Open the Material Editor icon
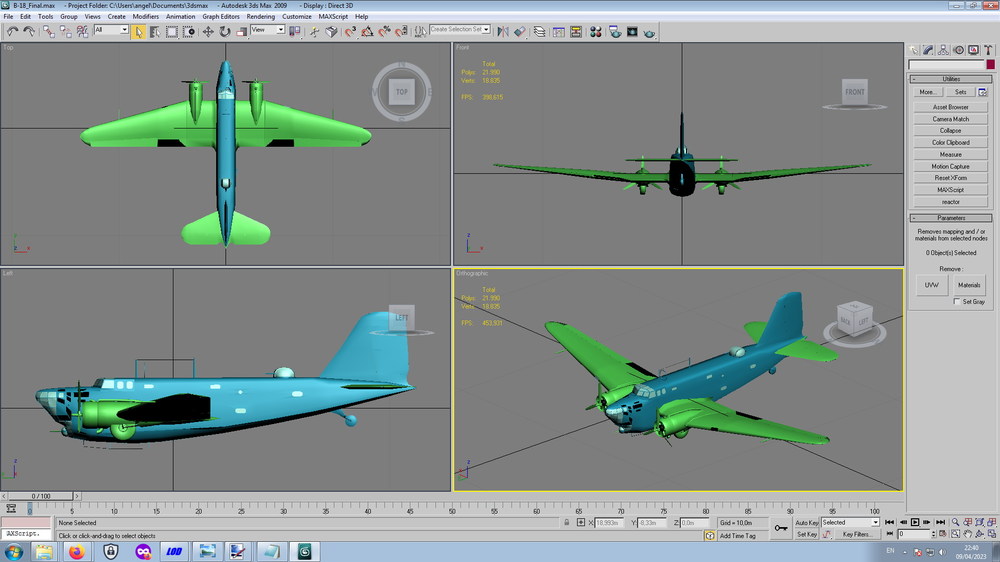 [596, 31]
